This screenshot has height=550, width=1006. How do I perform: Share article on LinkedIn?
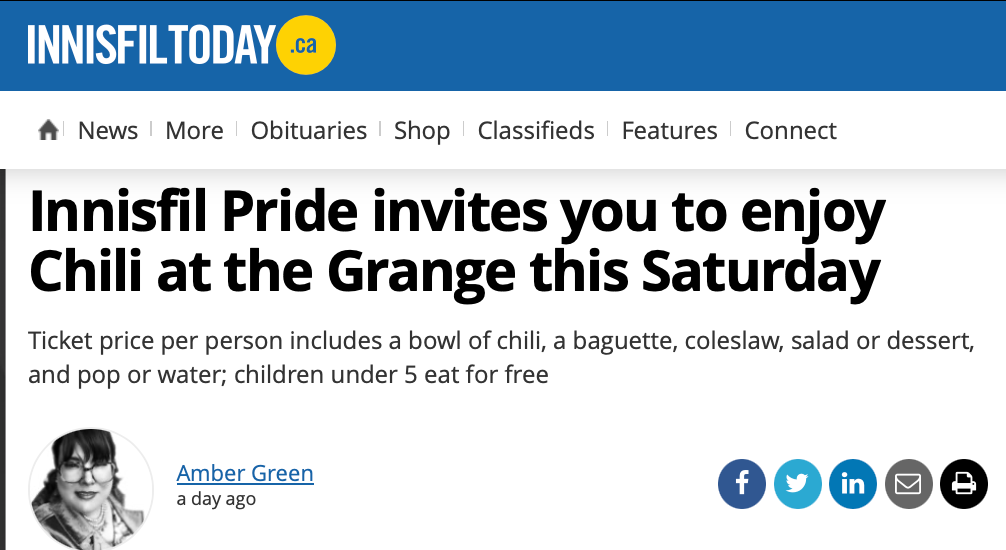(853, 485)
